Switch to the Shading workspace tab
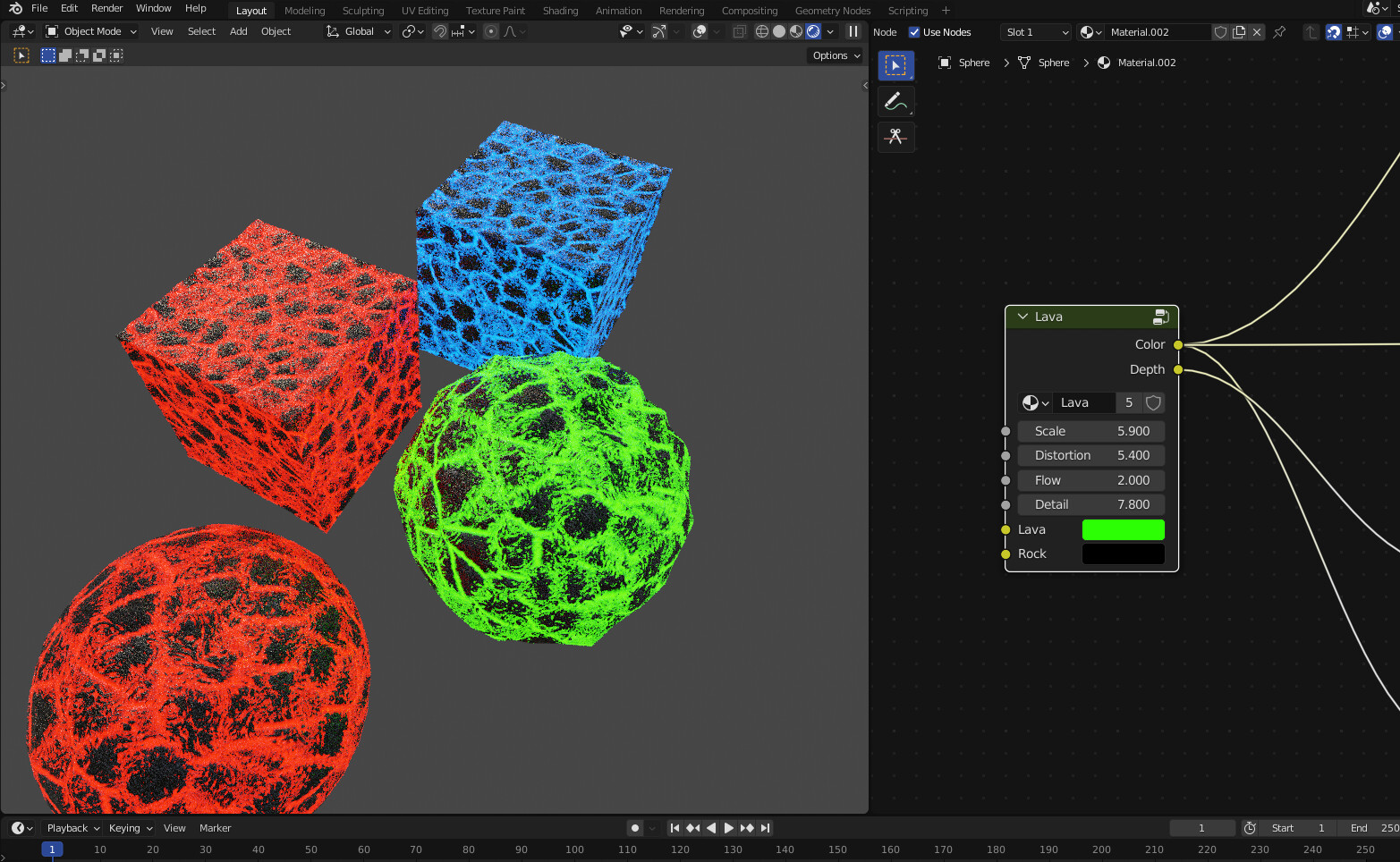This screenshot has height=862, width=1400. (560, 10)
